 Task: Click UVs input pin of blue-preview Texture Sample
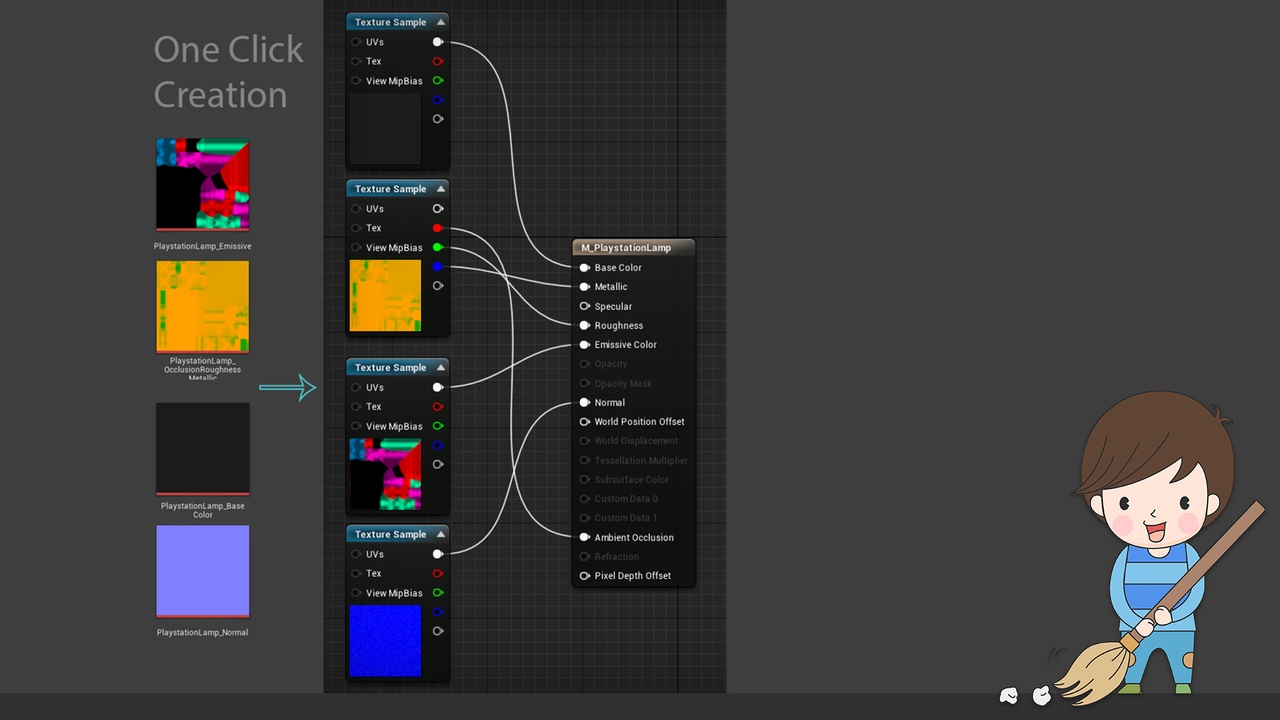pos(356,554)
